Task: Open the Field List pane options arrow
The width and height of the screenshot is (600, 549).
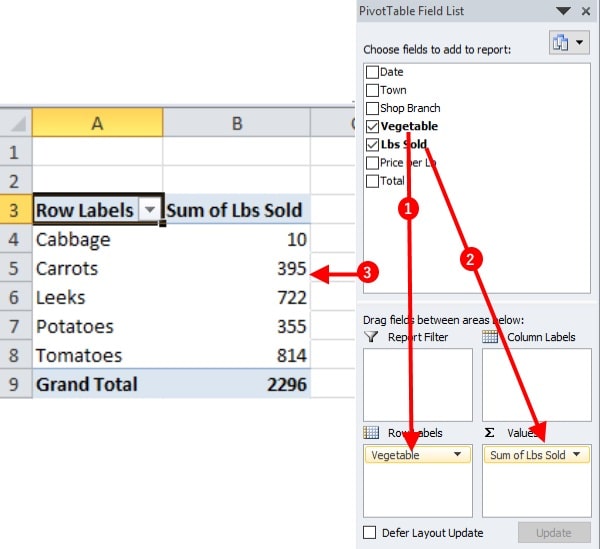Action: [566, 10]
